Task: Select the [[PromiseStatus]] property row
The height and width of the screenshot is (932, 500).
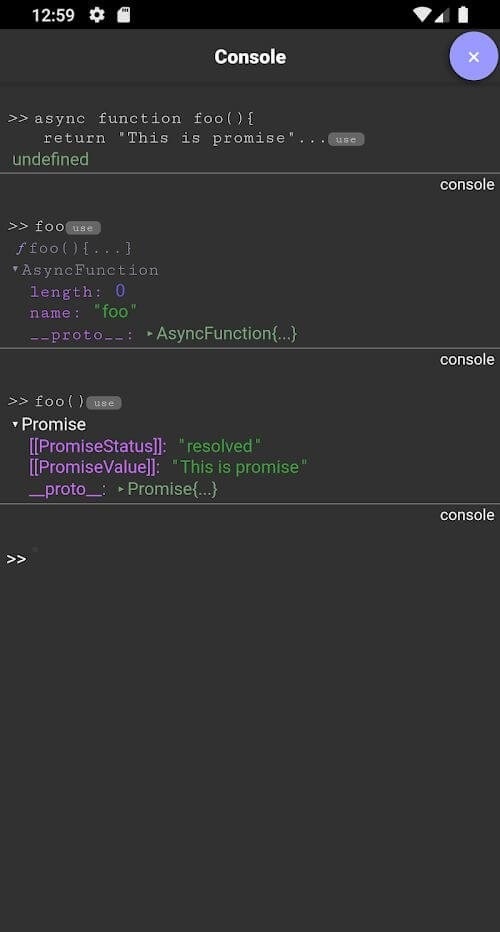Action: click(145, 446)
